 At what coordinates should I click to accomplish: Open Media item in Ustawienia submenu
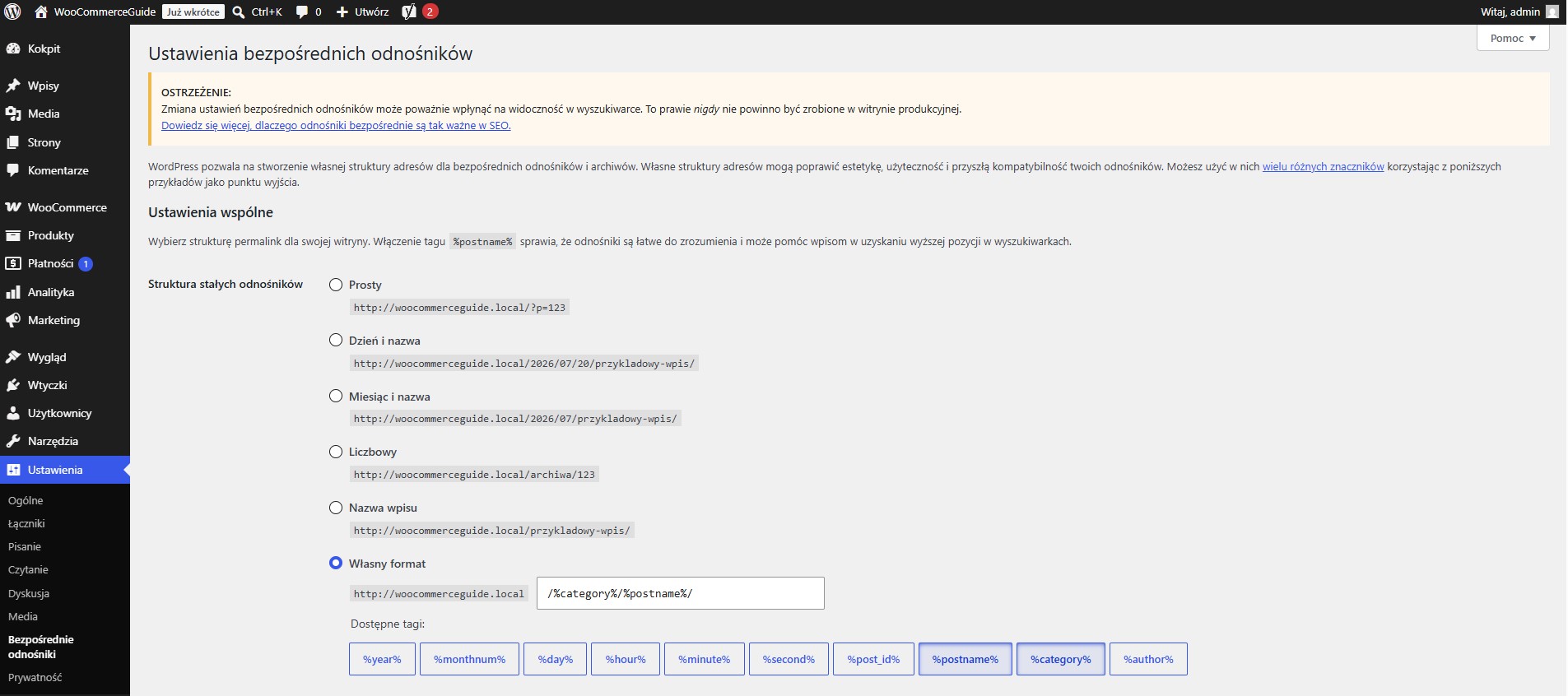click(x=23, y=616)
